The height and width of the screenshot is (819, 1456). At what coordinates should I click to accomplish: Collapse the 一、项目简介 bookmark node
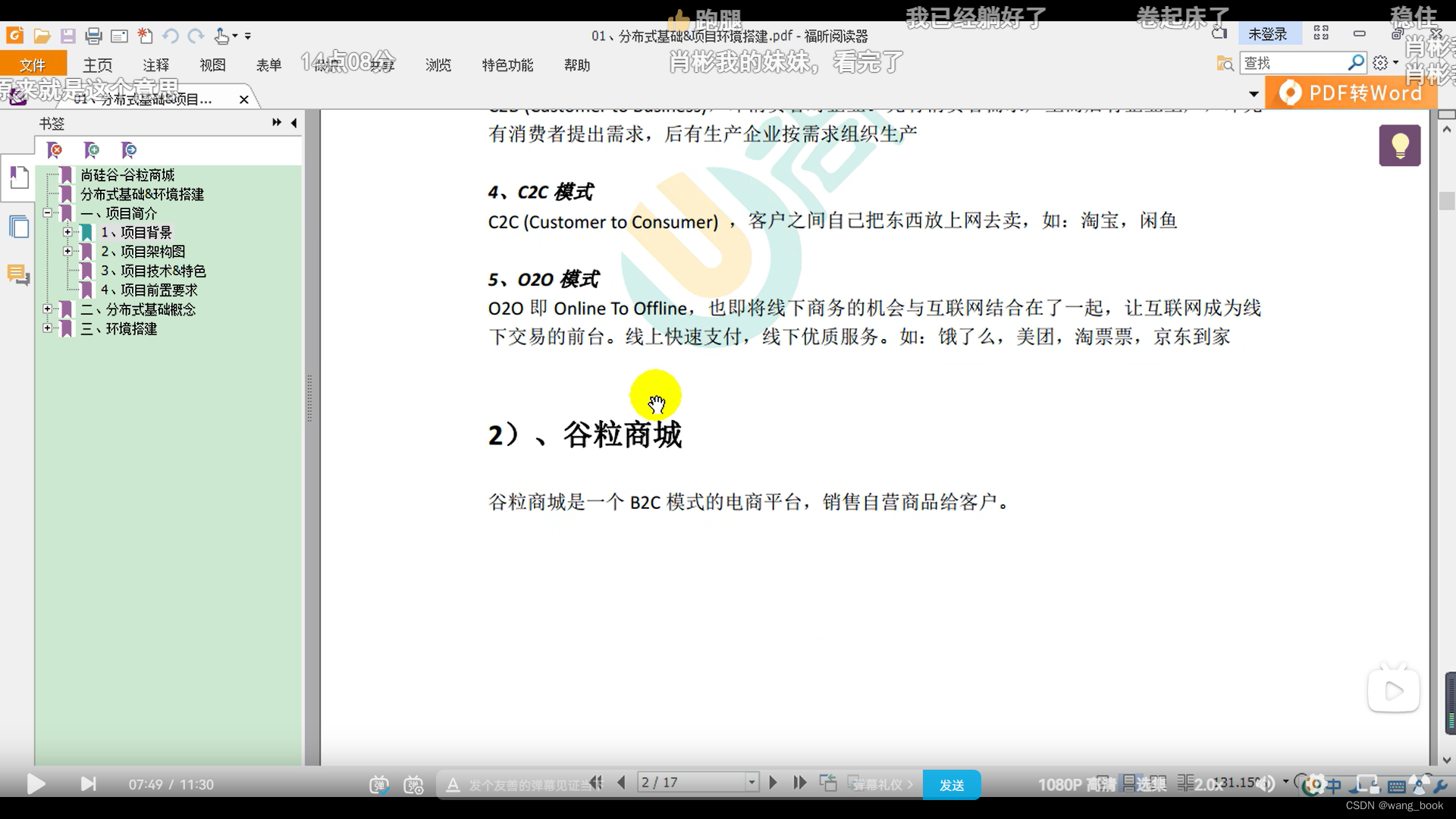click(46, 213)
